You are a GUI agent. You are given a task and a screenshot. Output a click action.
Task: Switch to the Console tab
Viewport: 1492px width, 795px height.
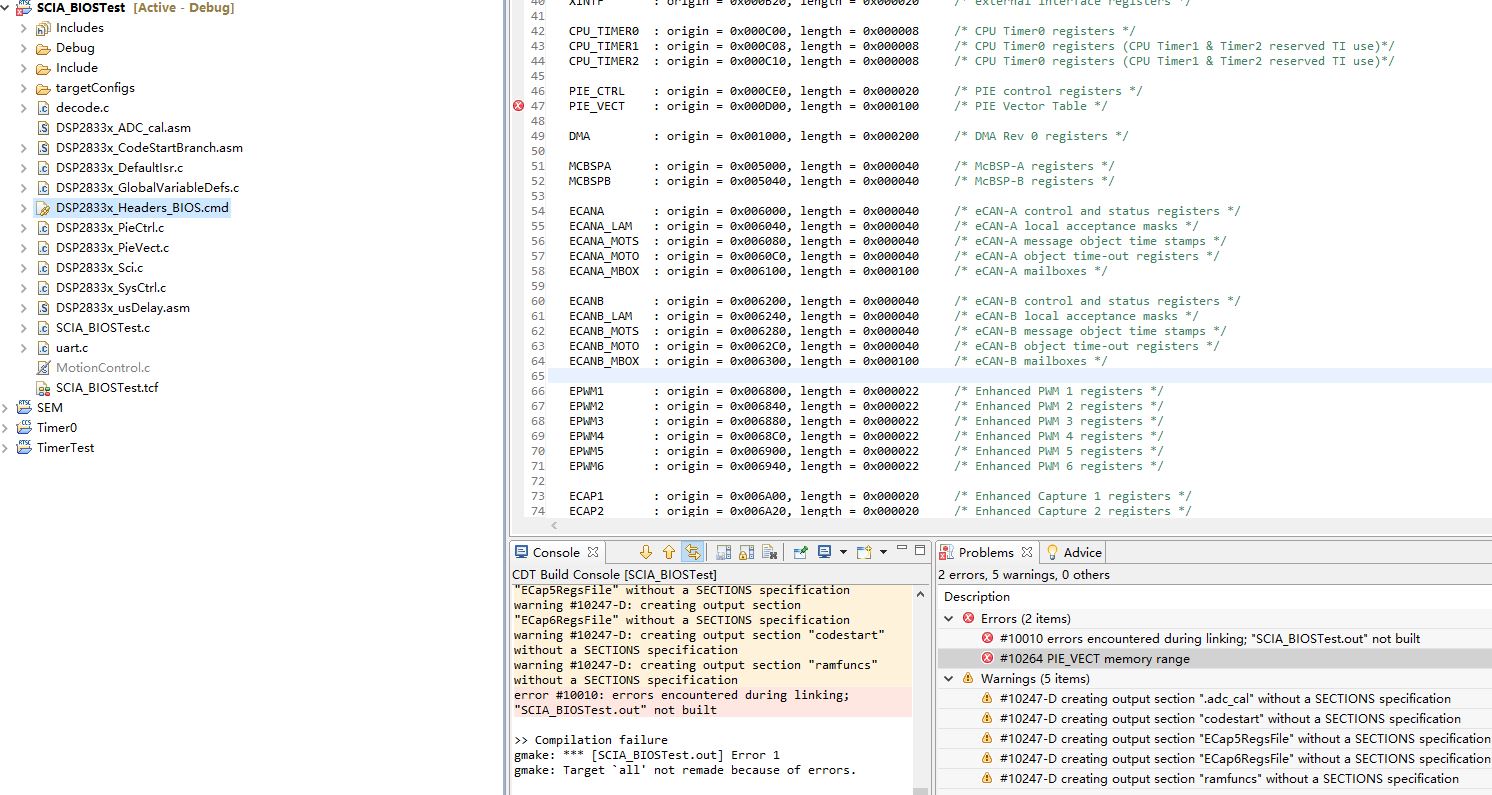coord(556,552)
